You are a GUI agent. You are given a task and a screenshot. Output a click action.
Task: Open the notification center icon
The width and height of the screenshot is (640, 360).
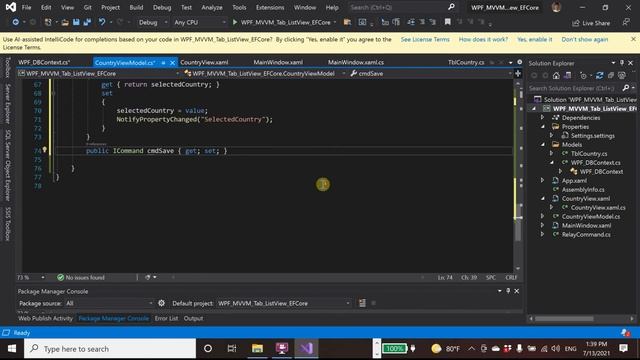(x=623, y=349)
